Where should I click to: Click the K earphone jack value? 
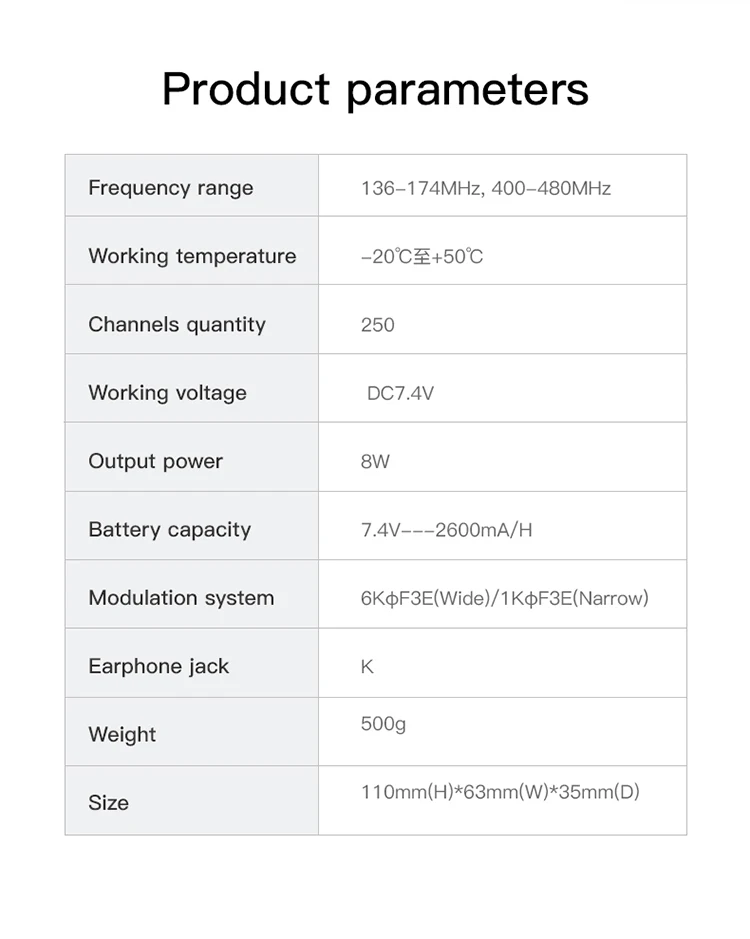(367, 667)
